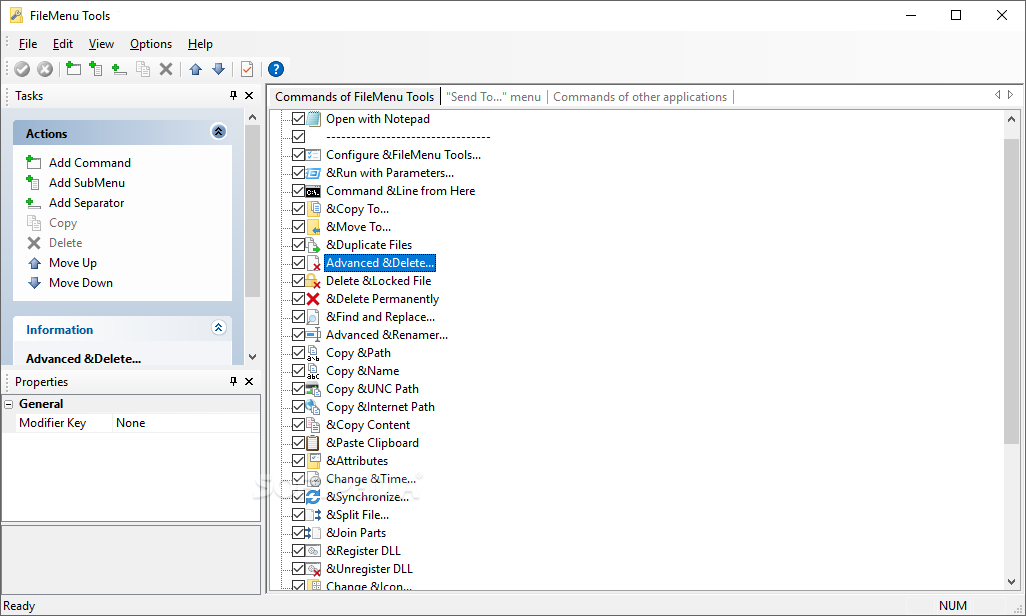Uncheck the Configure FileMenu Tools checkbox
The height and width of the screenshot is (616, 1026).
click(298, 154)
